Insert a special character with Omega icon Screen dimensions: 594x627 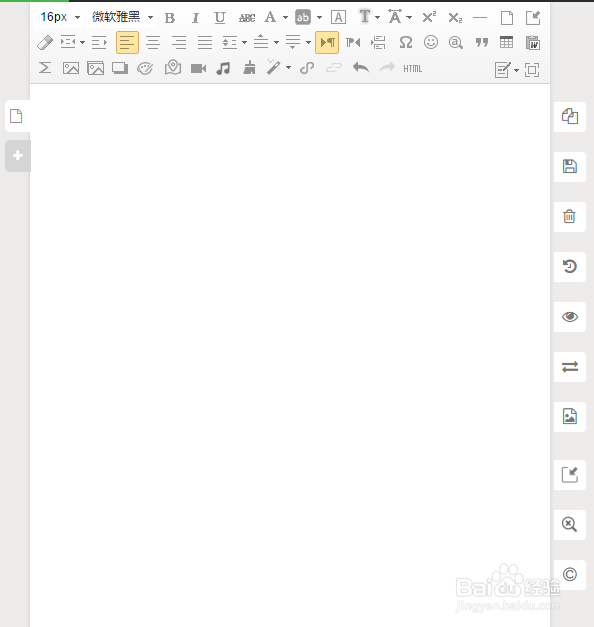click(406, 42)
